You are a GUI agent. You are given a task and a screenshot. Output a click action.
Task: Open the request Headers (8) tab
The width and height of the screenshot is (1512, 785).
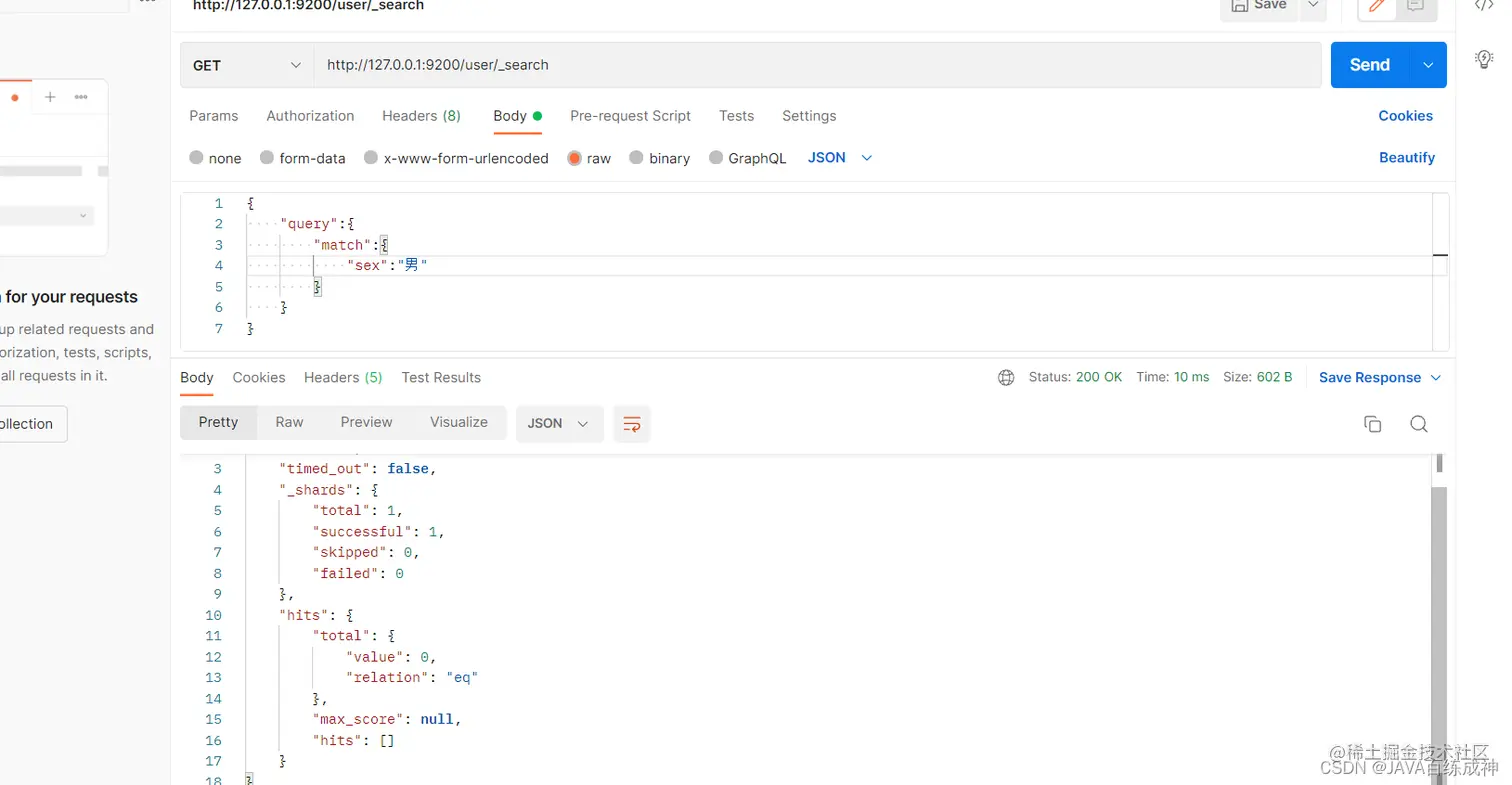tap(421, 116)
